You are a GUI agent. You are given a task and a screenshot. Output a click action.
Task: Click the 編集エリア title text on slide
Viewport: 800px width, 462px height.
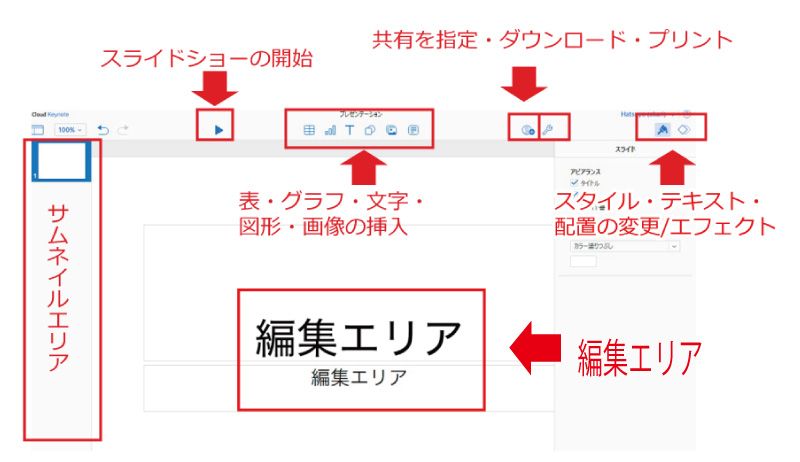359,336
